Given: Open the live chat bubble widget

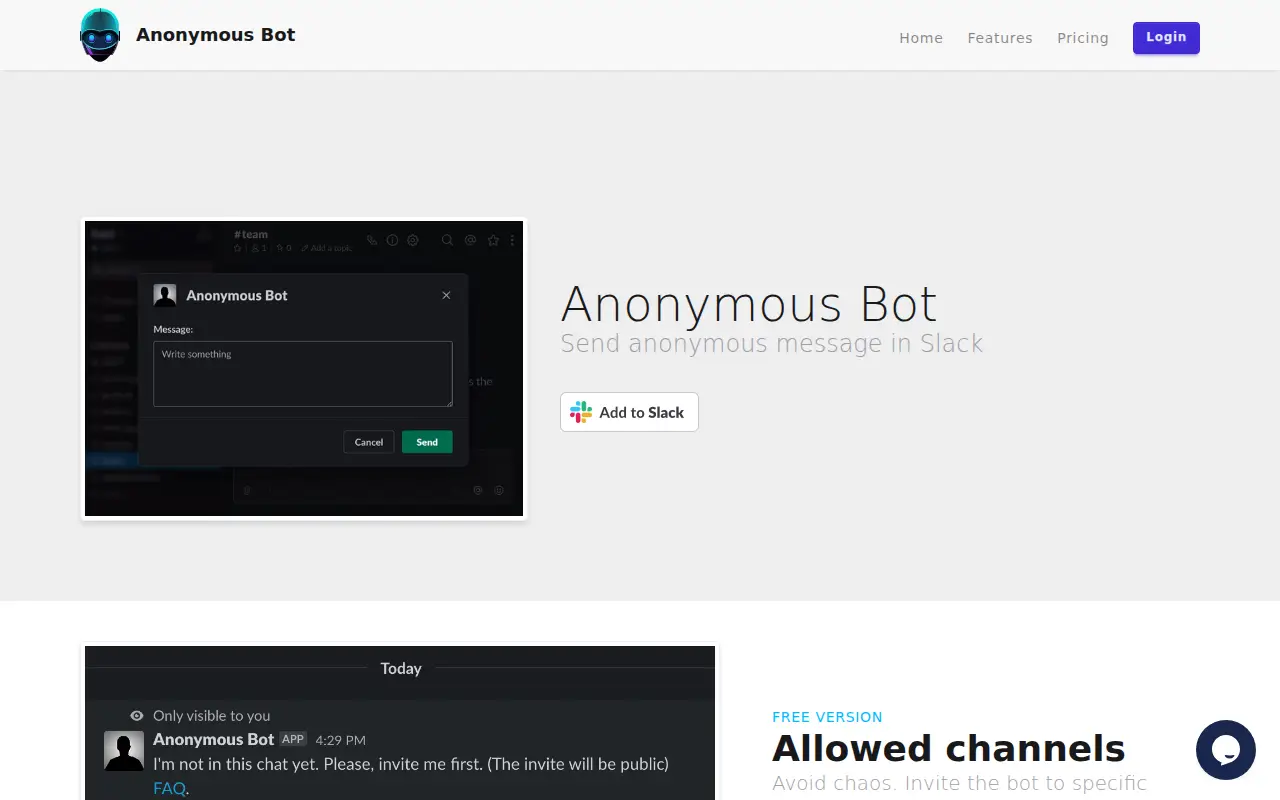Looking at the screenshot, I should tap(1226, 750).
